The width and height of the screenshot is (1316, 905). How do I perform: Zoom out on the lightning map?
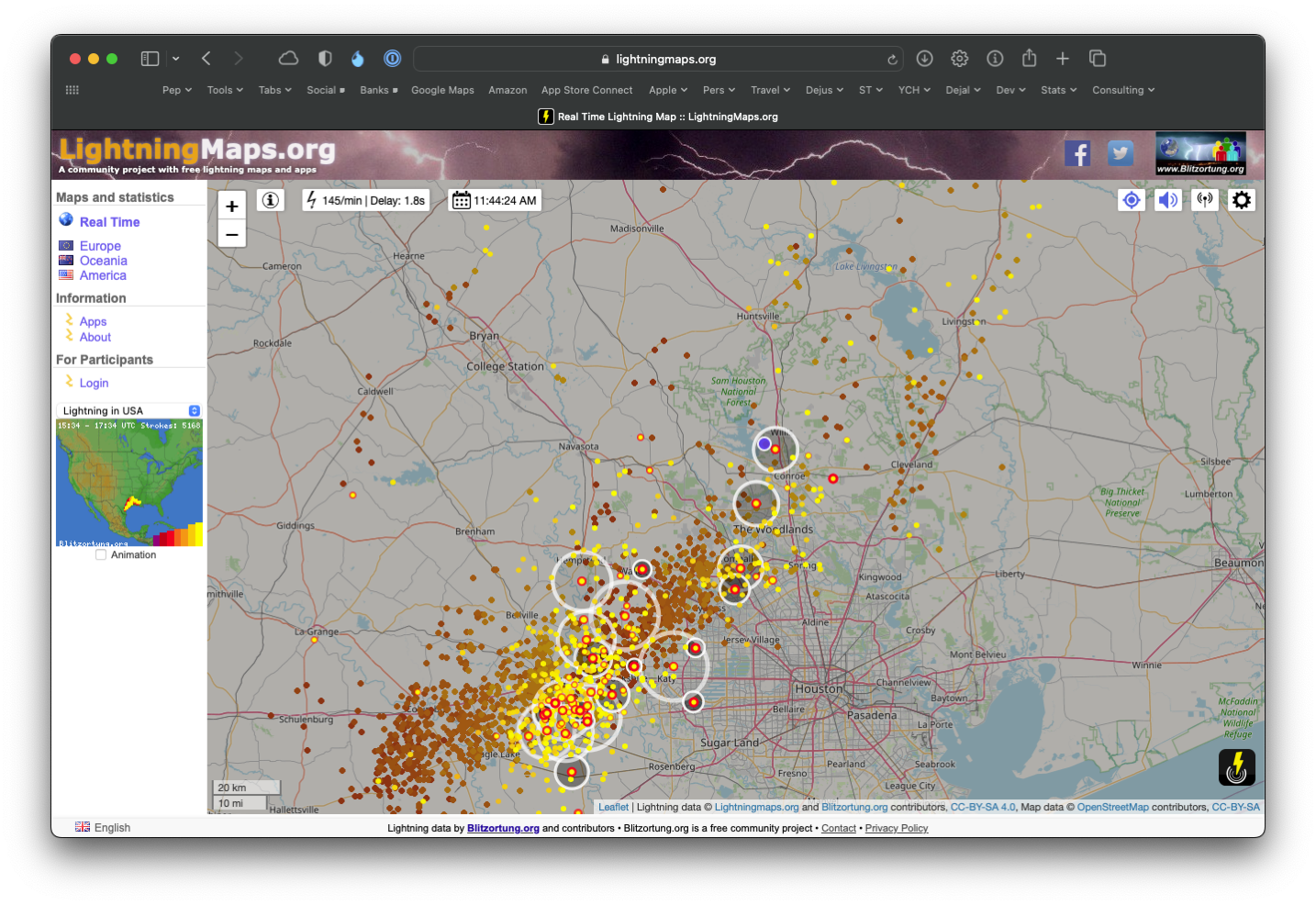click(232, 235)
